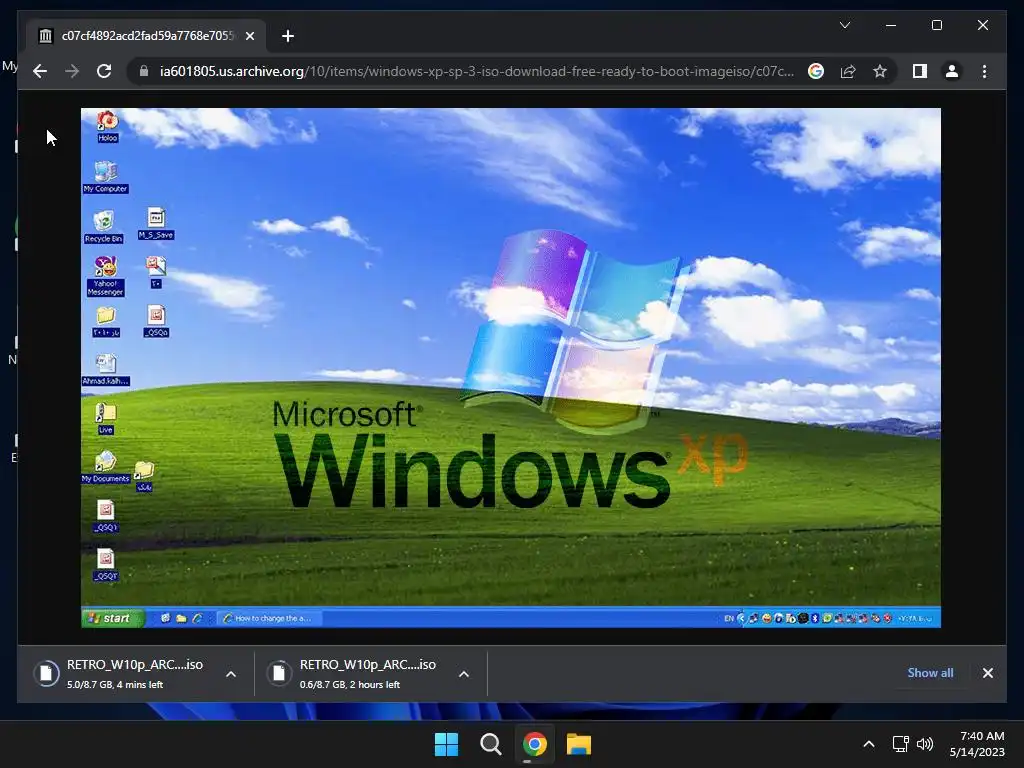This screenshot has width=1024, height=768.
Task: Open the Chrome three-dot menu
Action: (x=984, y=71)
